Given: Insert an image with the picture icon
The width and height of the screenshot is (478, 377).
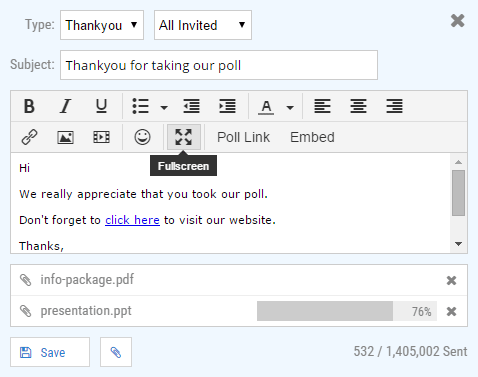Looking at the screenshot, I should point(65,137).
